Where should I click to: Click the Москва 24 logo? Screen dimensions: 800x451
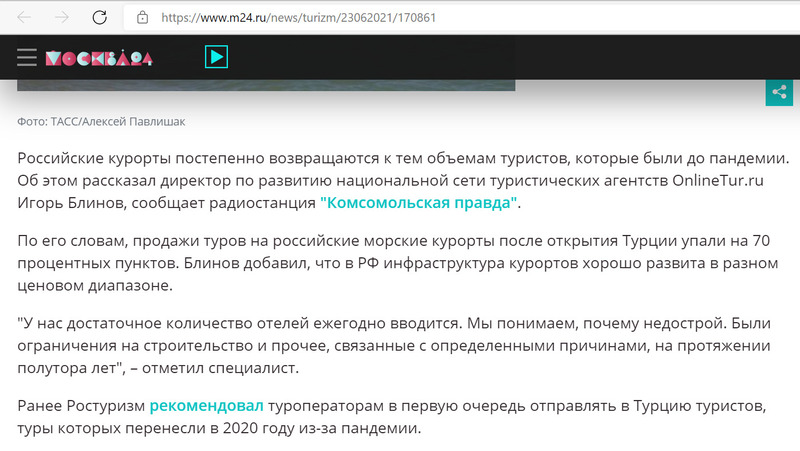98,58
